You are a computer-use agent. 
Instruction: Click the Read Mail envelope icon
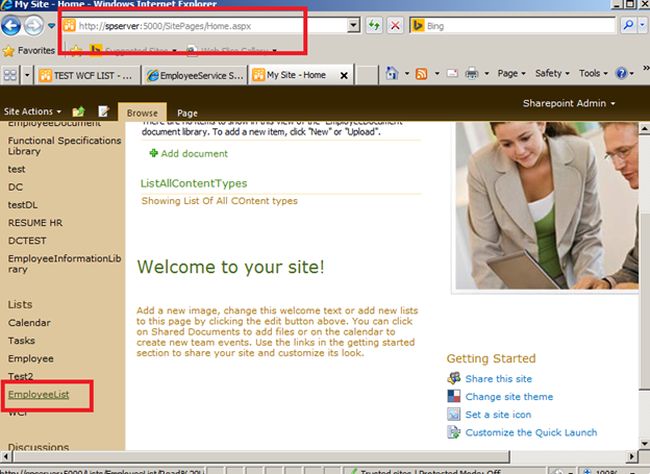click(x=453, y=73)
